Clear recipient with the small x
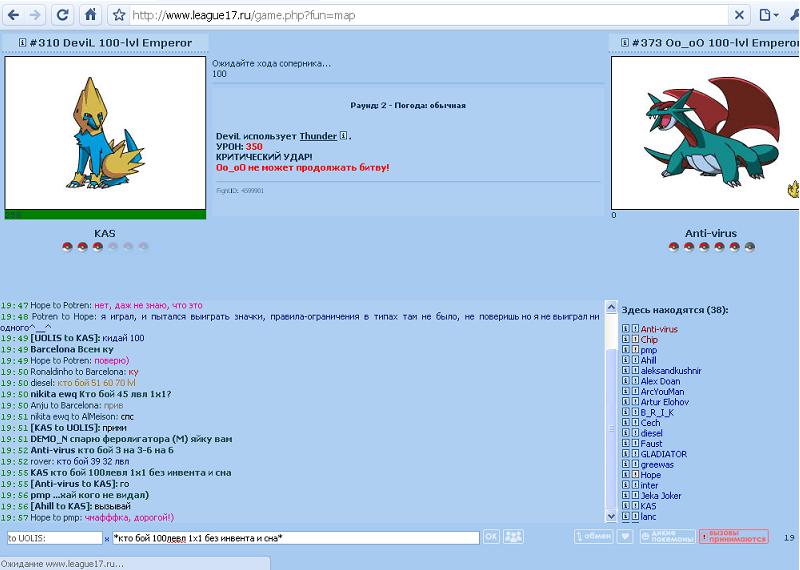This screenshot has width=800, height=570. [107, 538]
